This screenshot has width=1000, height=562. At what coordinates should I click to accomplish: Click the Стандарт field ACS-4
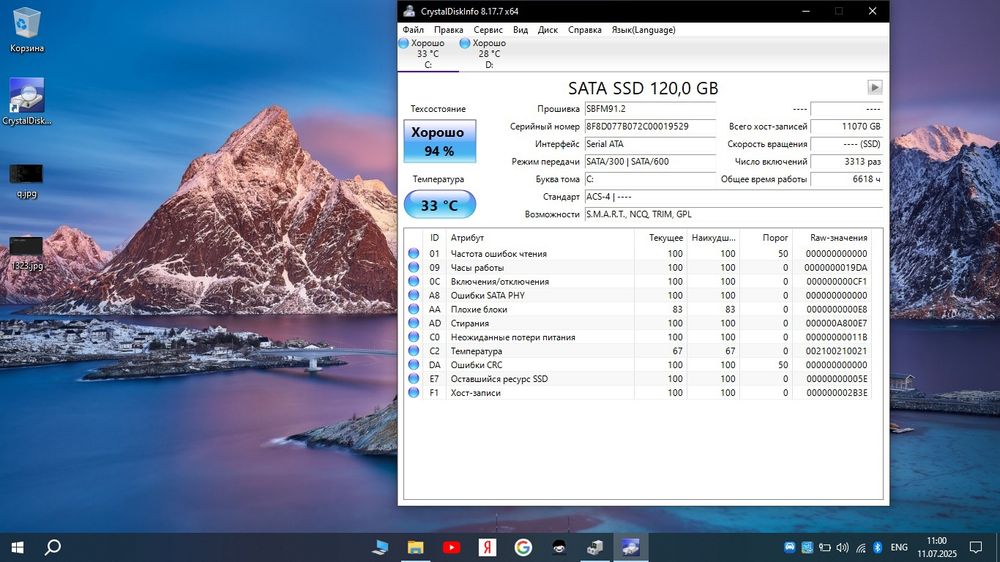733,196
